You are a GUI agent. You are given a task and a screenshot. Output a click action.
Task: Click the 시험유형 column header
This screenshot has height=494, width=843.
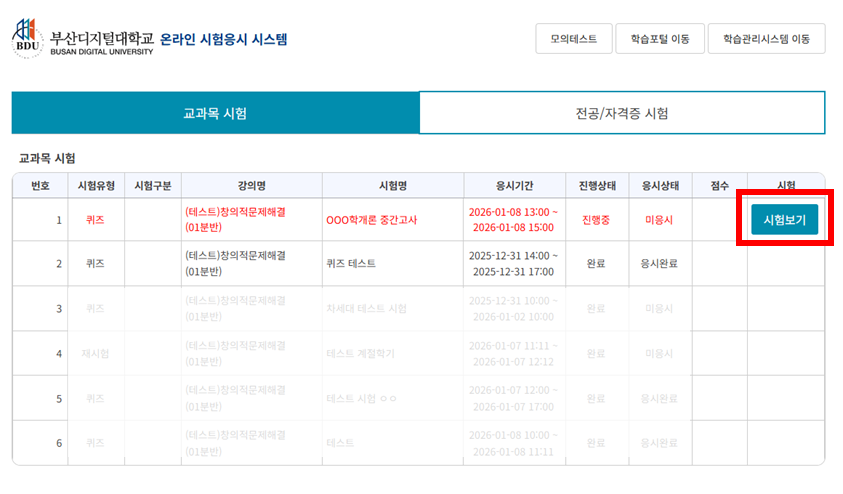coord(95,186)
